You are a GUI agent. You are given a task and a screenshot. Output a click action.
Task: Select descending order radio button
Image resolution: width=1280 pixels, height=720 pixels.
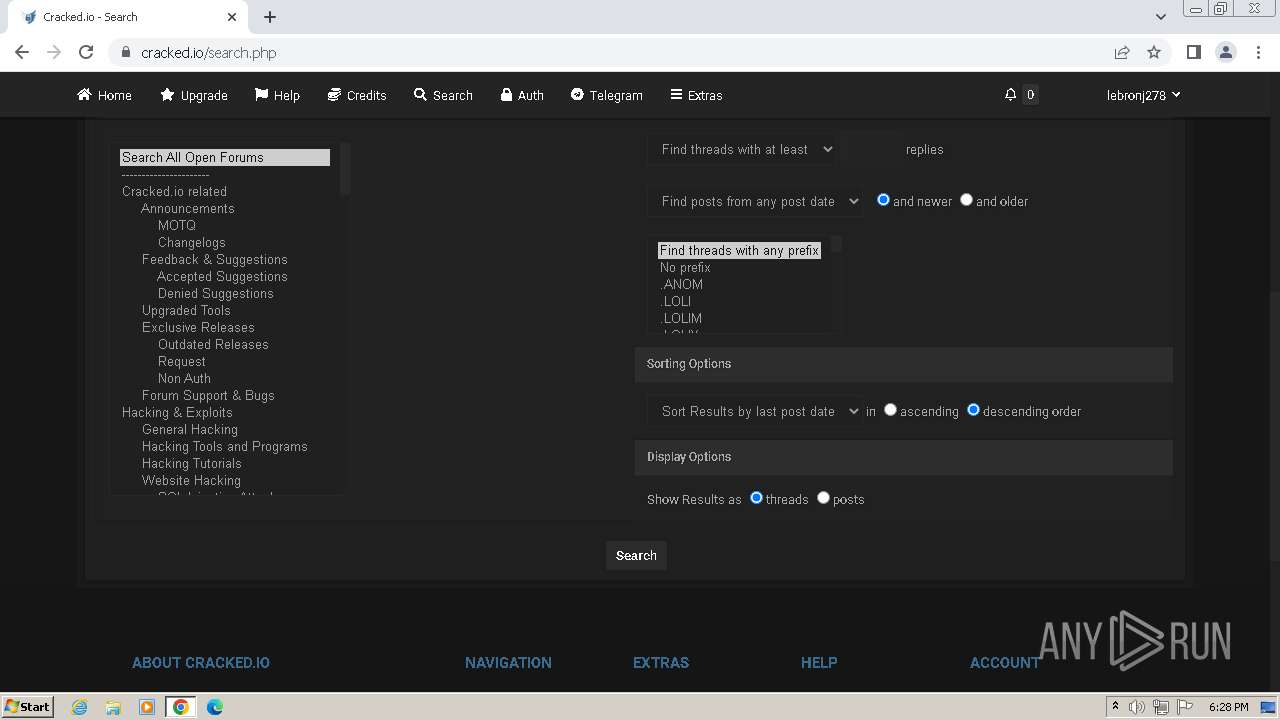(x=973, y=410)
